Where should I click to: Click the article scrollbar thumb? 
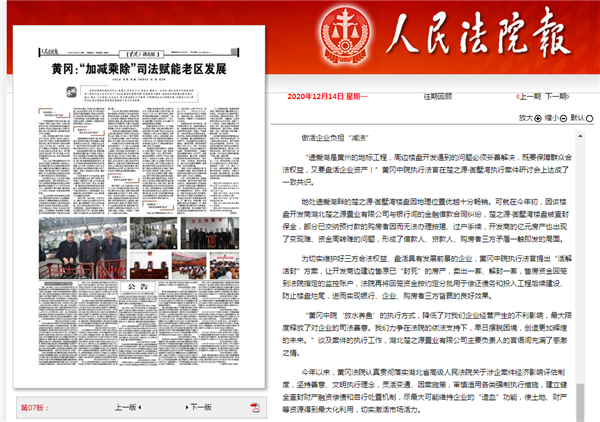[580, 402]
